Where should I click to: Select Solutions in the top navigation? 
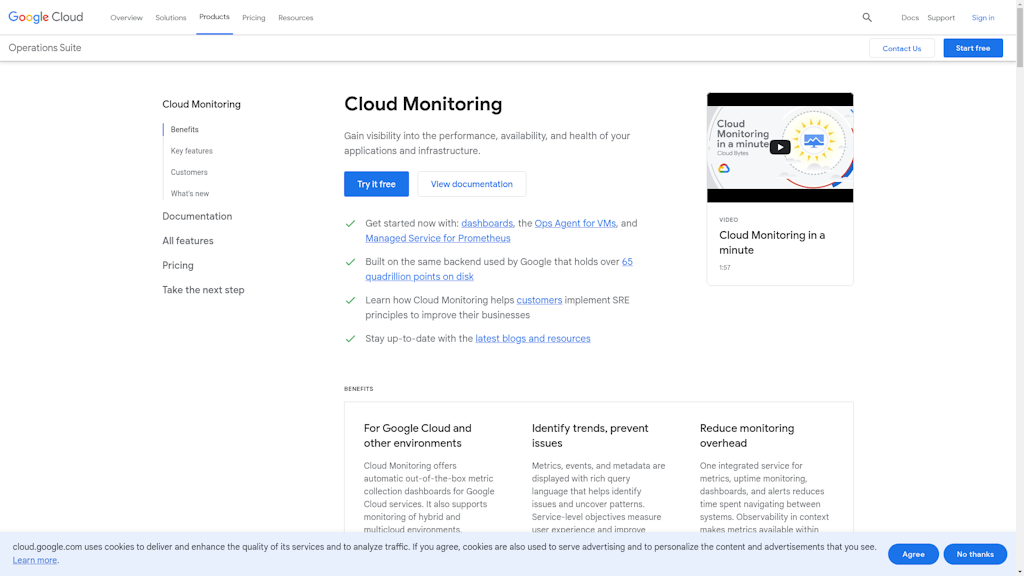(x=170, y=17)
